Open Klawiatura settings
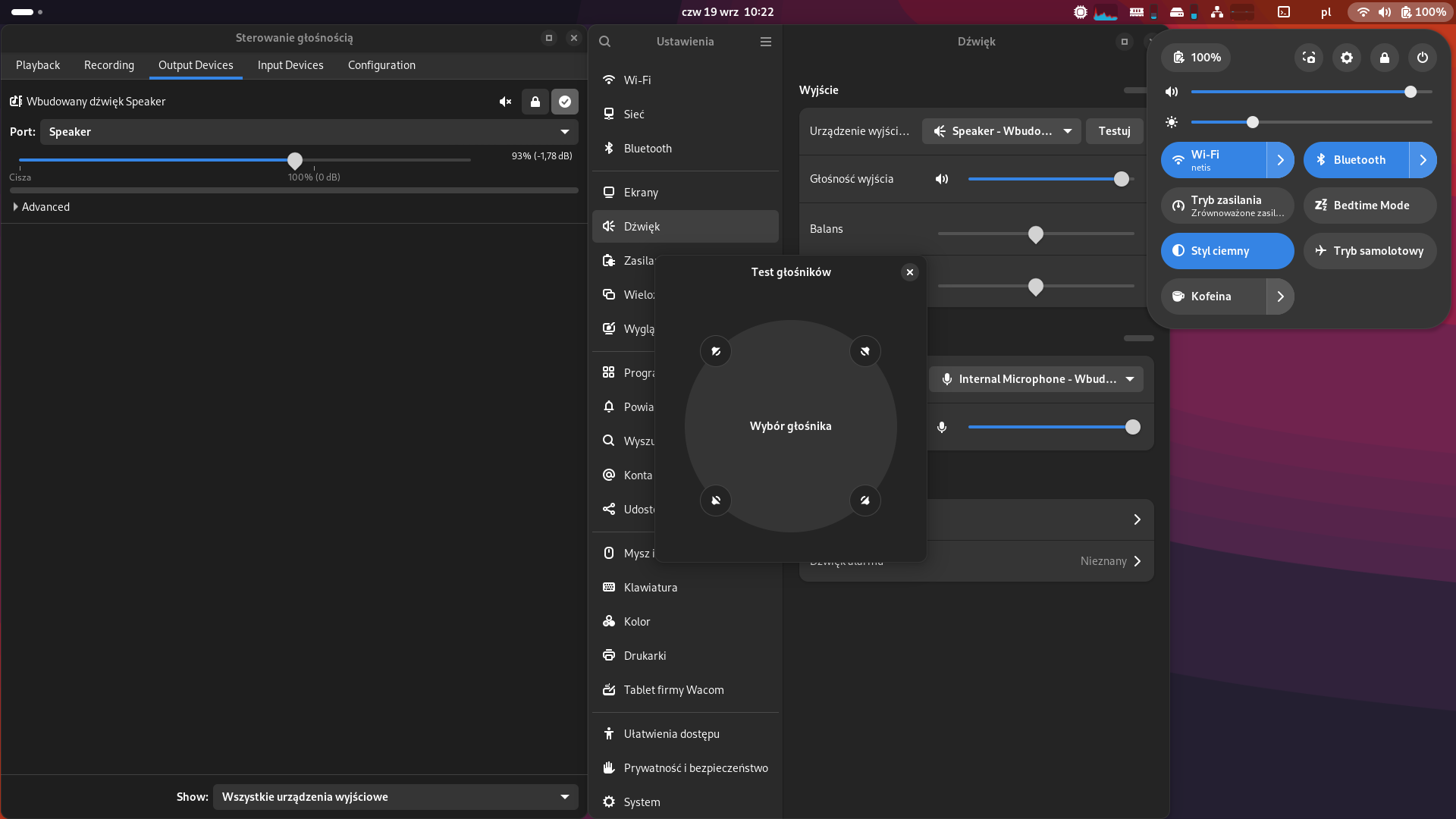Image resolution: width=1456 pixels, height=819 pixels. pyautogui.click(x=686, y=588)
